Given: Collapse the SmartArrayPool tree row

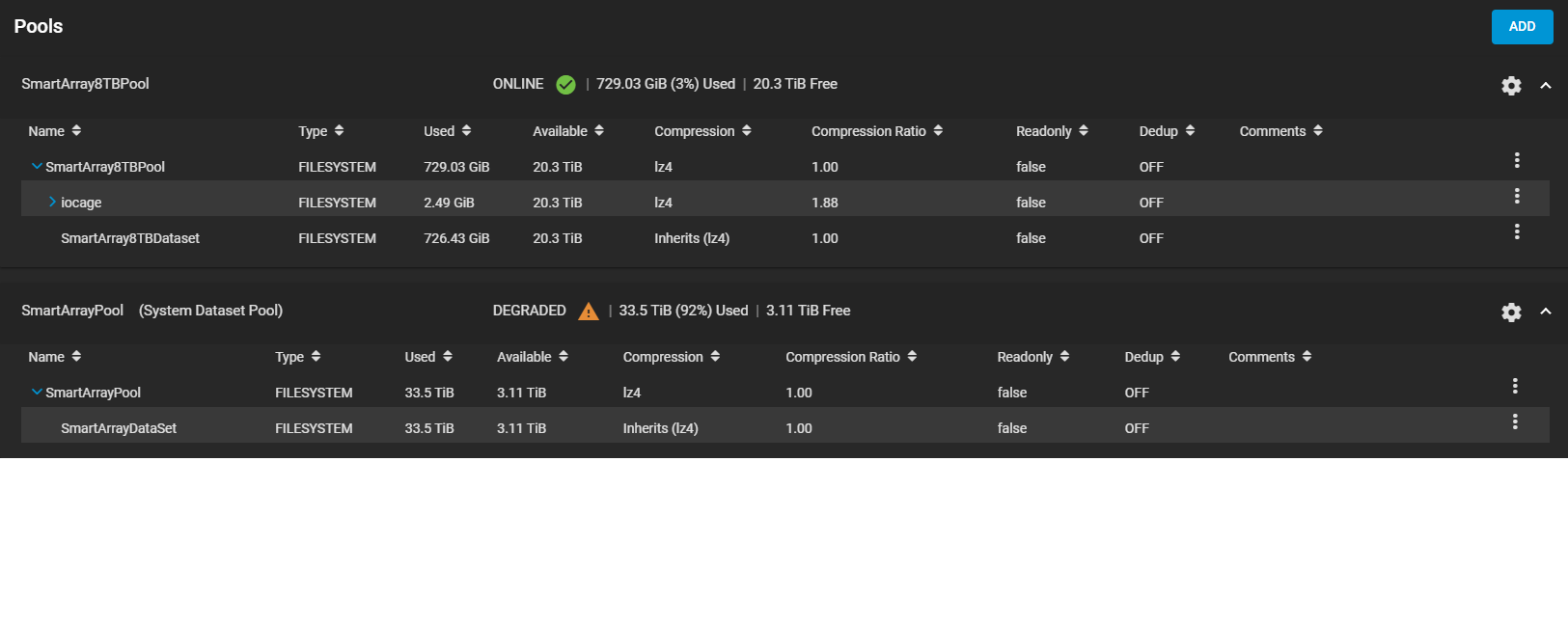Looking at the screenshot, I should 37,393.
